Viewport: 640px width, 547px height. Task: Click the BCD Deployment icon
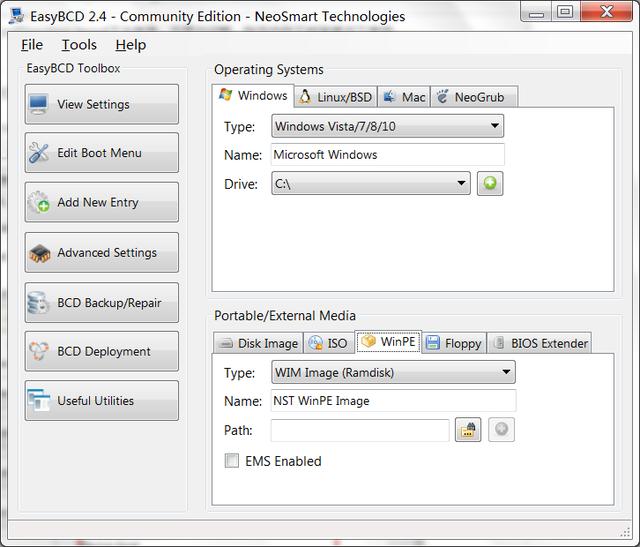coord(39,351)
